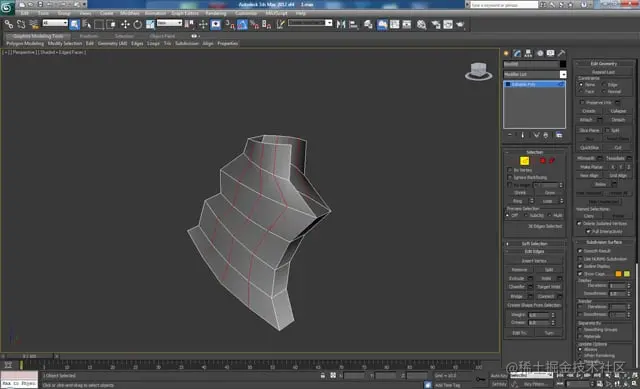Collapse the Subdivision Surface rollout

point(604,242)
